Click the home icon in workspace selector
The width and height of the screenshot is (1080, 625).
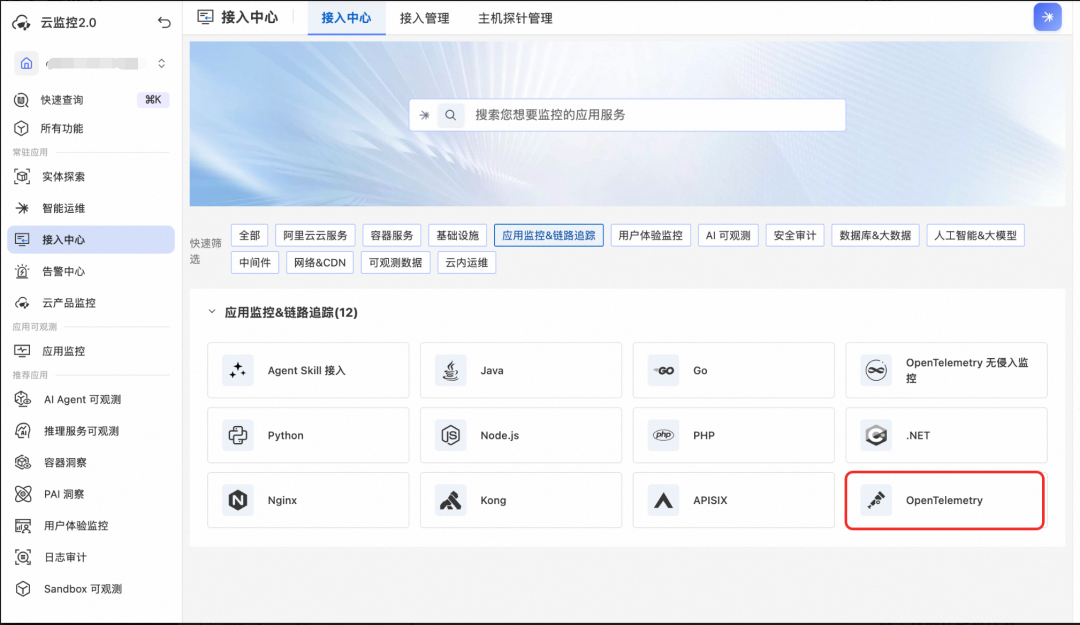pos(26,63)
